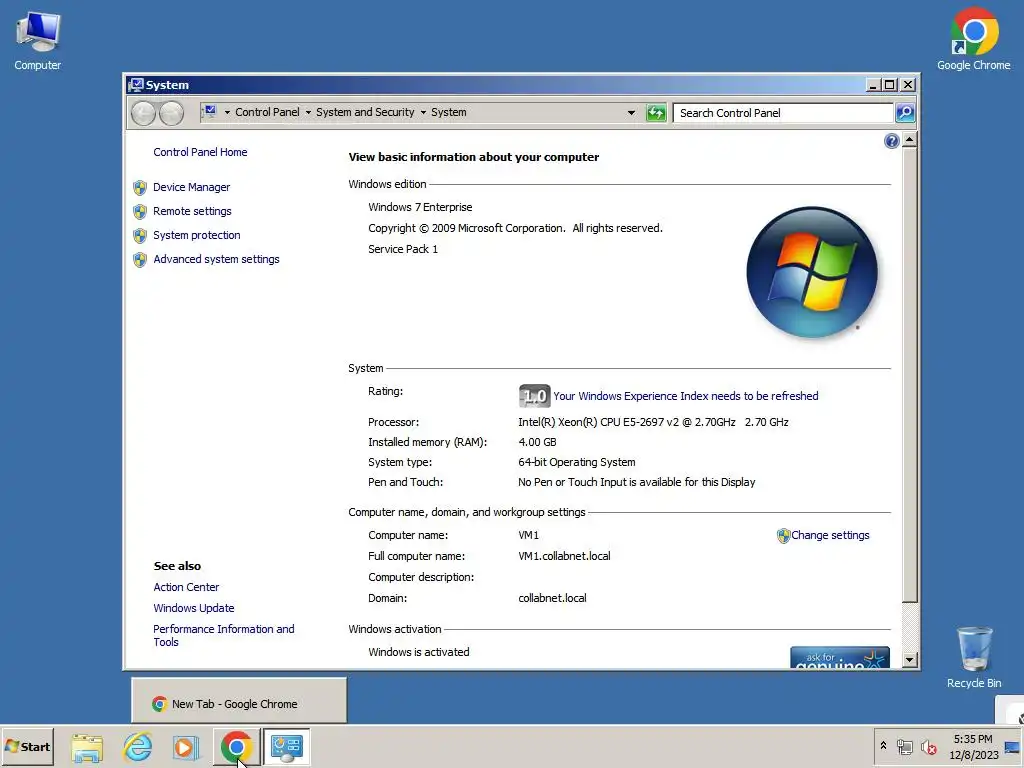Go to Control Panel Home
Viewport: 1024px width, 768px height.
click(200, 152)
